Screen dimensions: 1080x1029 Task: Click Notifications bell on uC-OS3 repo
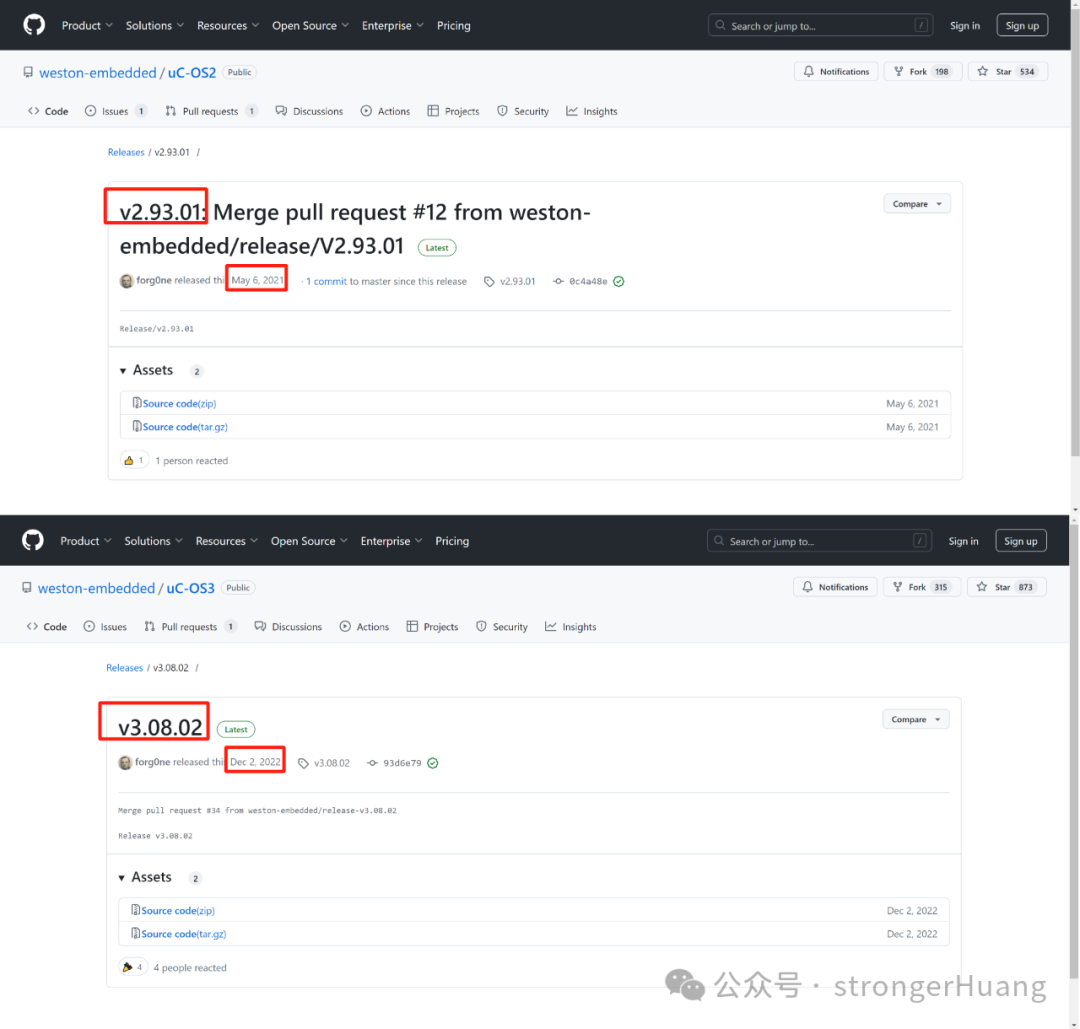point(835,587)
